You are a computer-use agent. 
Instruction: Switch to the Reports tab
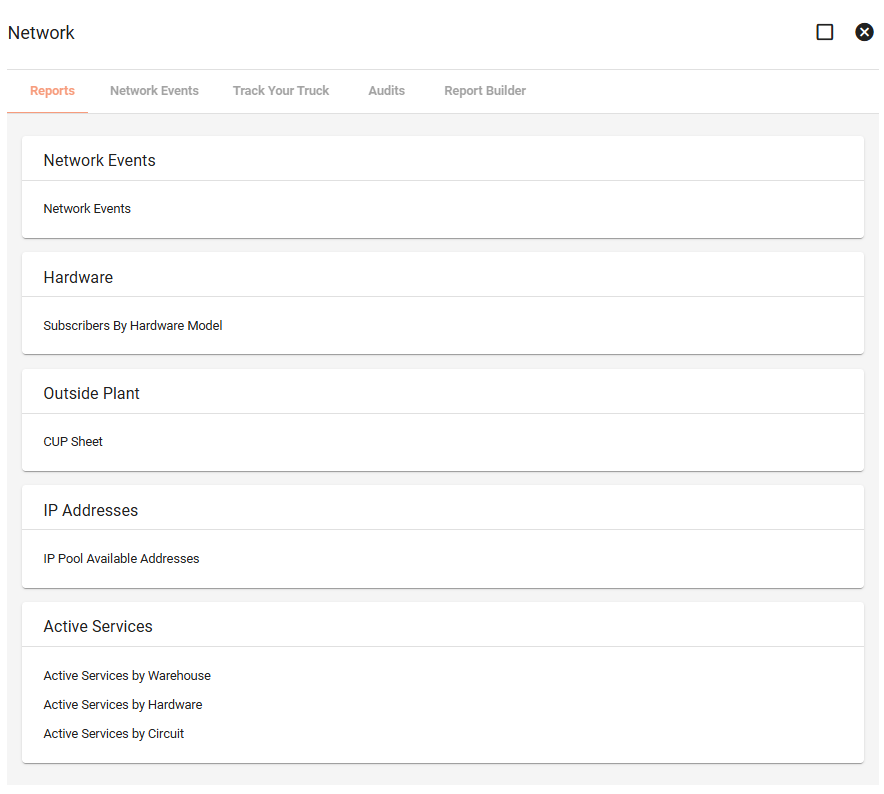52,91
